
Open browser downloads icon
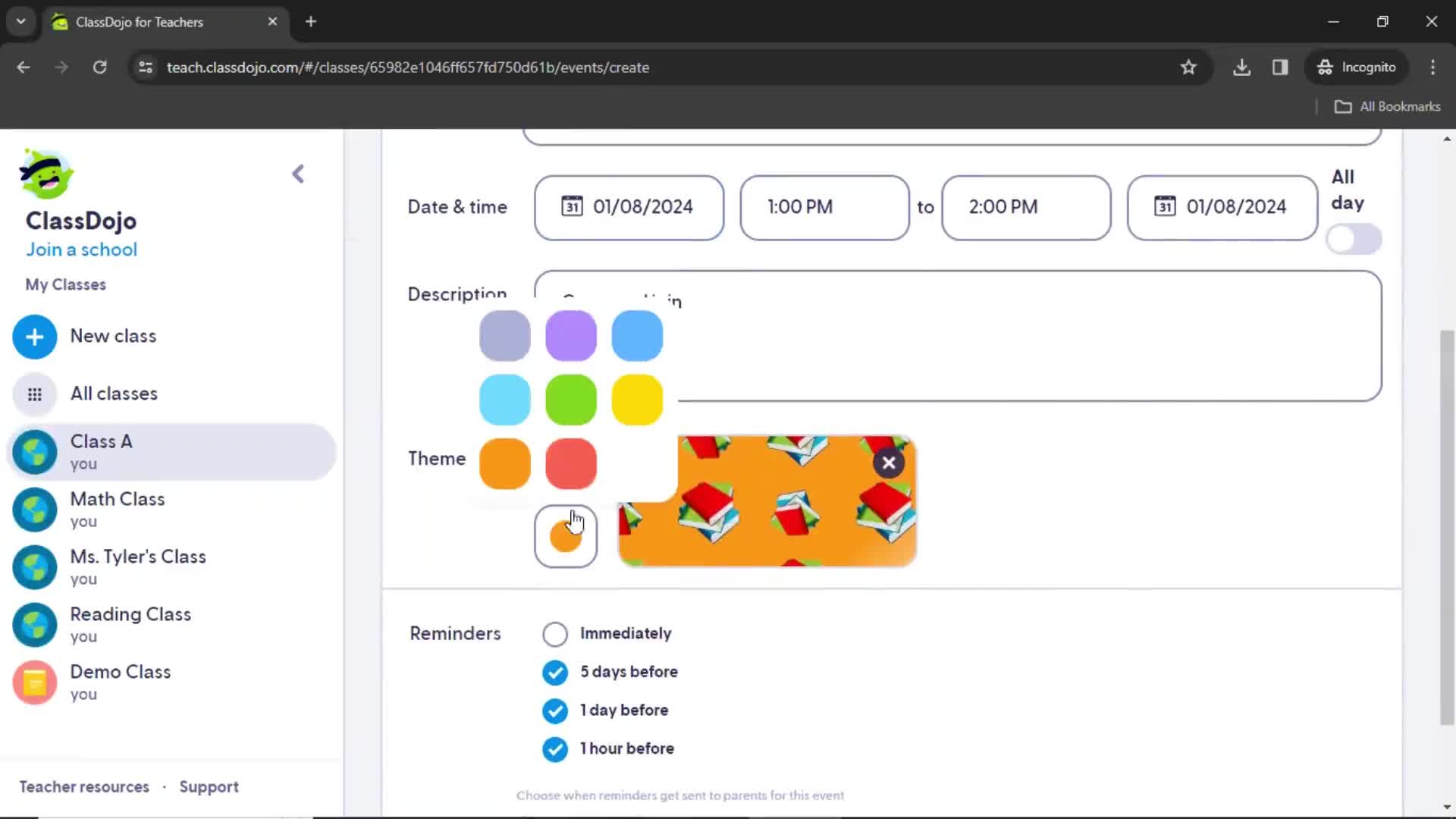point(1241,67)
